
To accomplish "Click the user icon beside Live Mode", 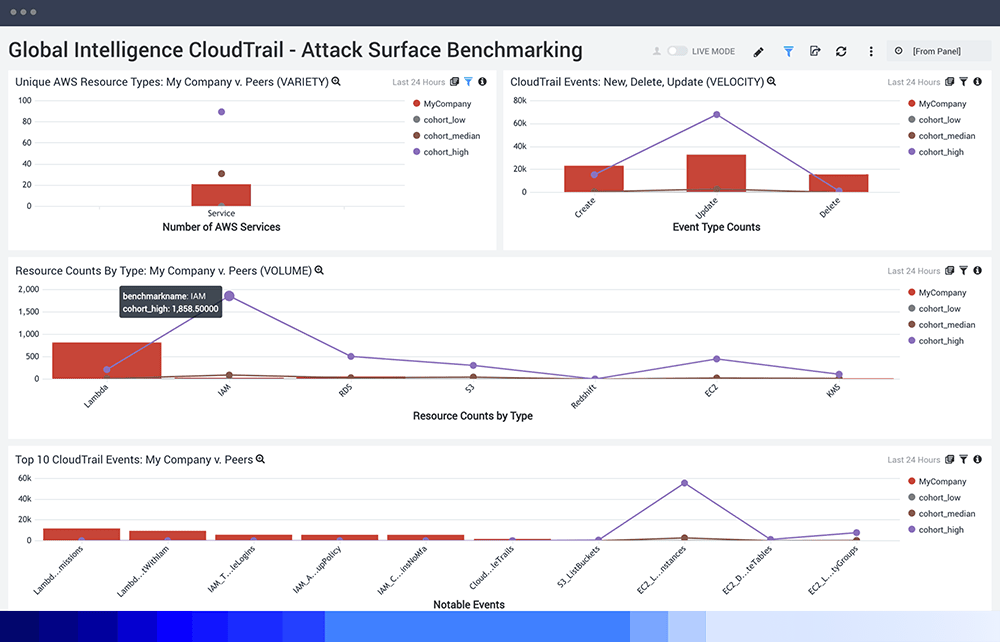I will pos(657,51).
